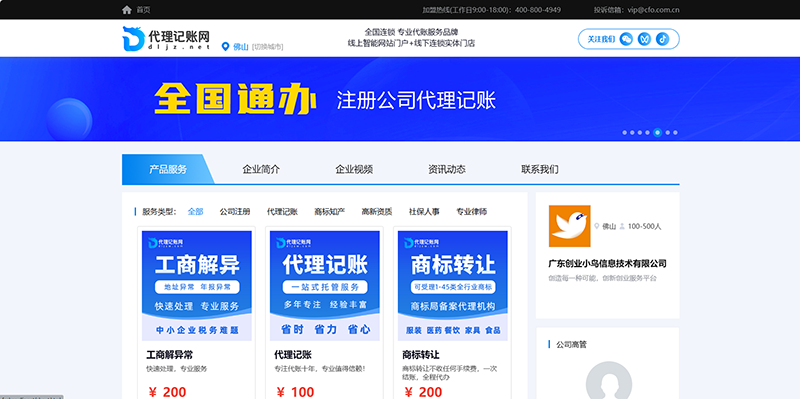Open the 商标转让 product image

click(x=453, y=286)
